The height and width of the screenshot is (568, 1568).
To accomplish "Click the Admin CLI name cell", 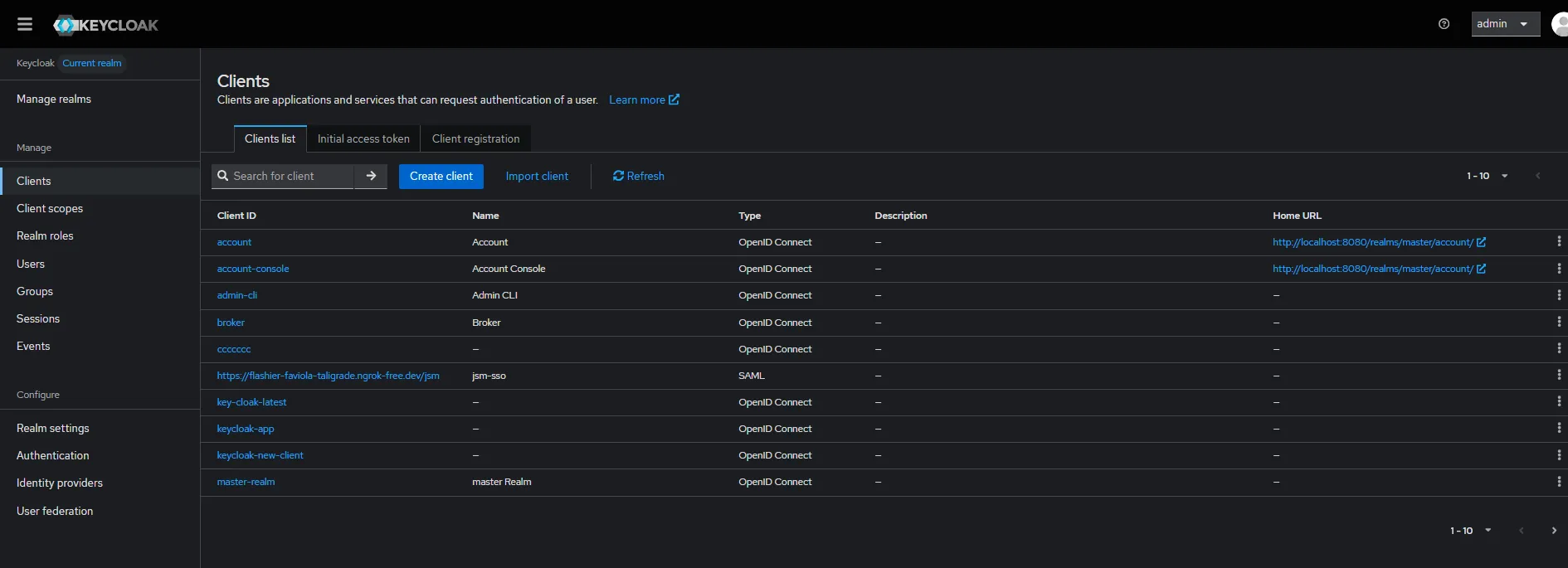I will tap(494, 295).
